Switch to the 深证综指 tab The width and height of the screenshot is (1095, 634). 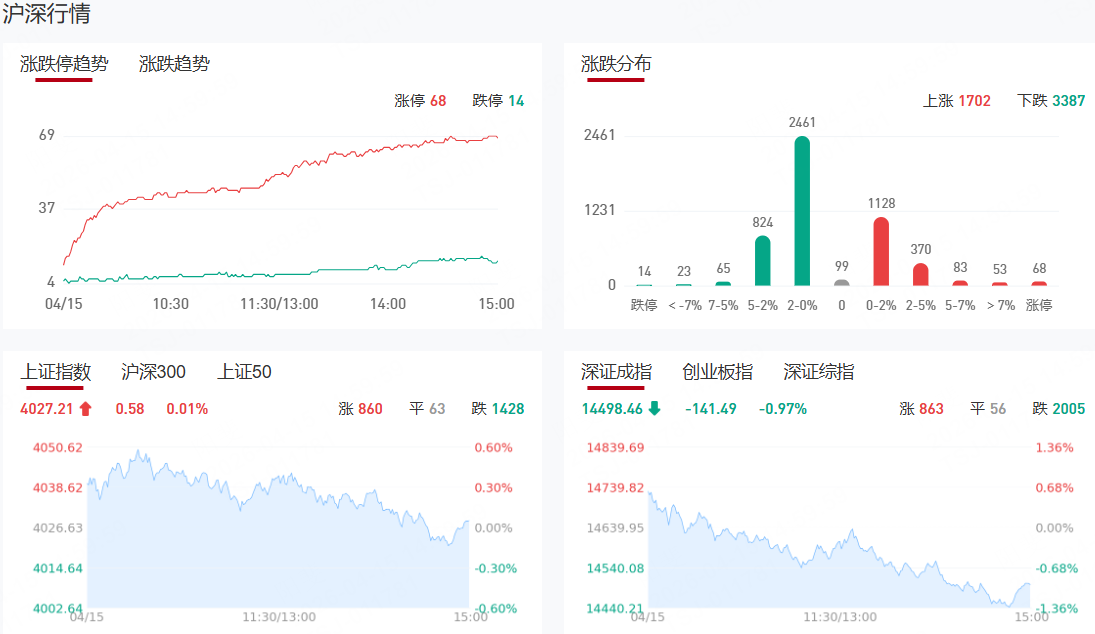[818, 372]
